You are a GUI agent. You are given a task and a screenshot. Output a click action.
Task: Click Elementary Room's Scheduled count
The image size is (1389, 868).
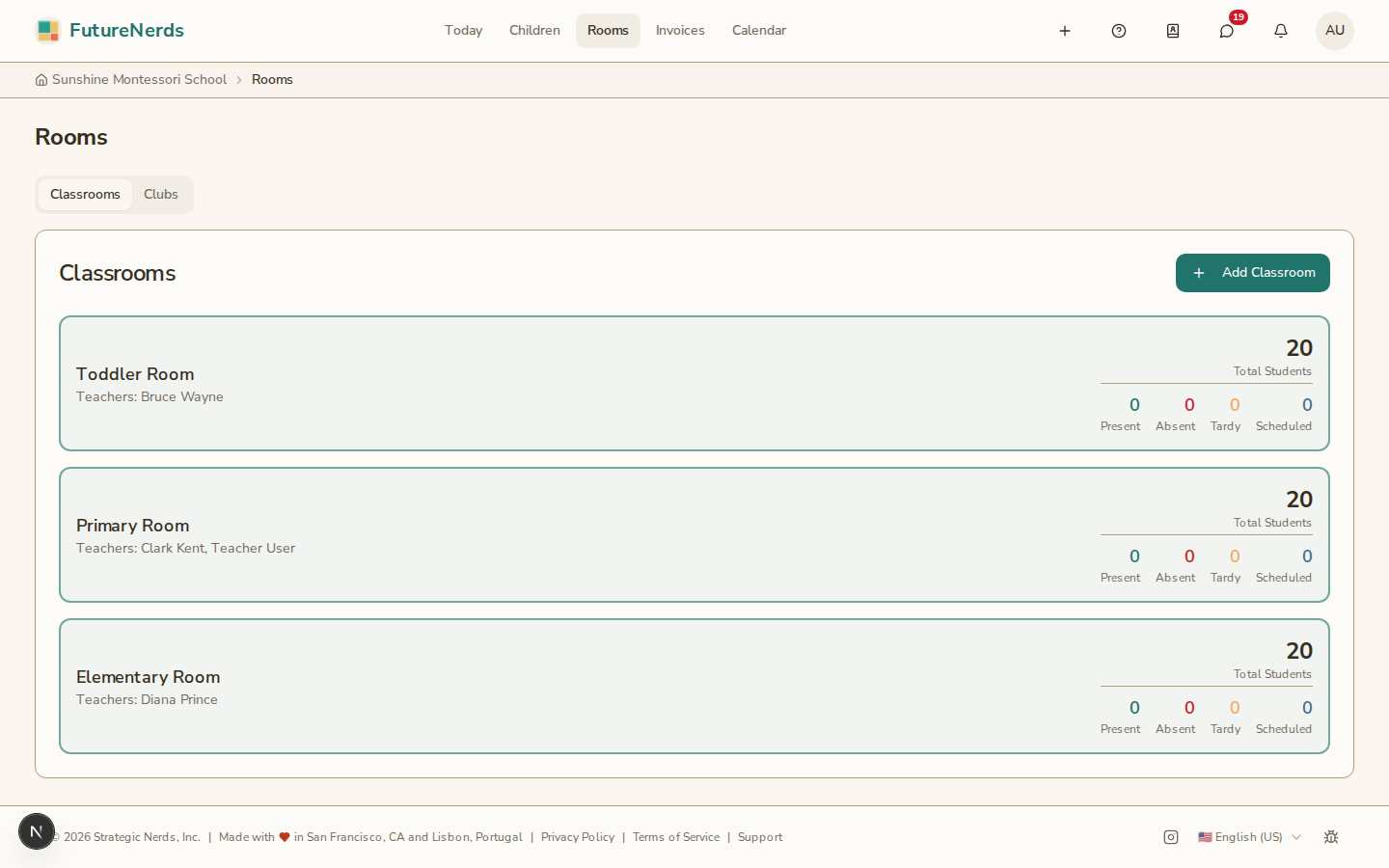pos(1307,708)
